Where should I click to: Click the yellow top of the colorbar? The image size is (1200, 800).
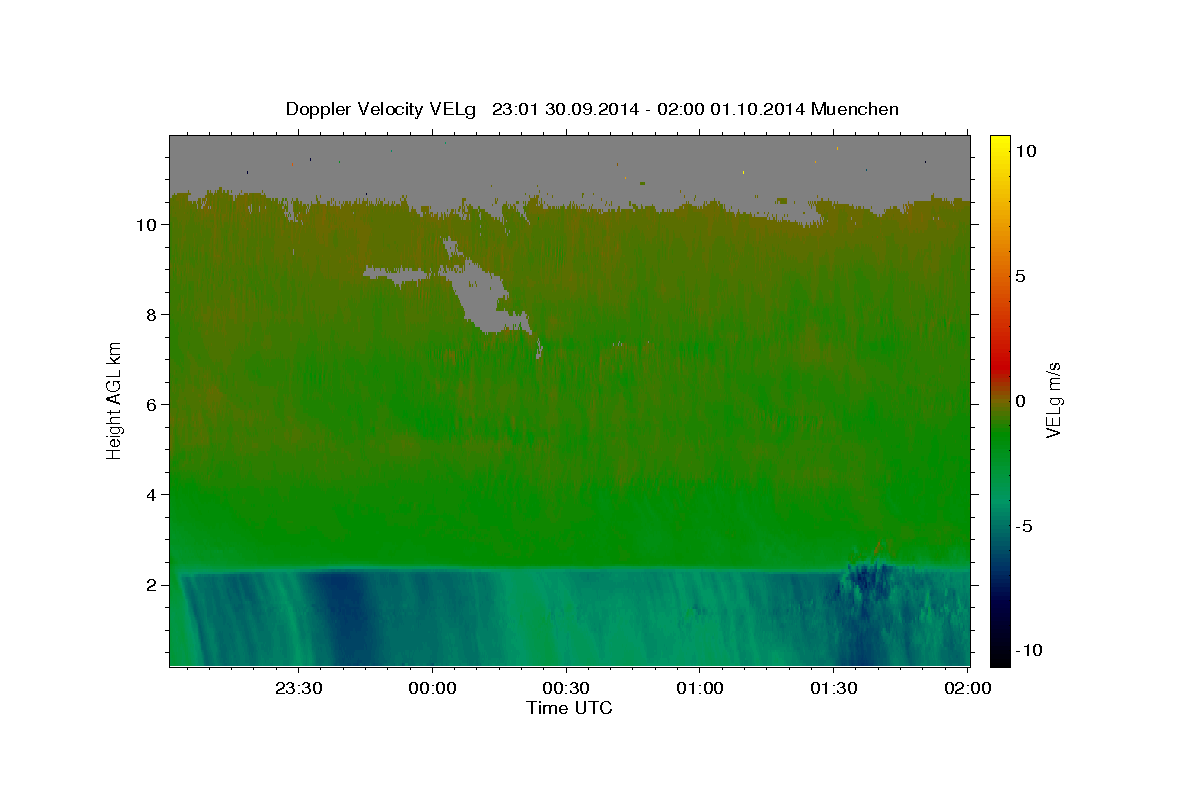coord(1000,143)
